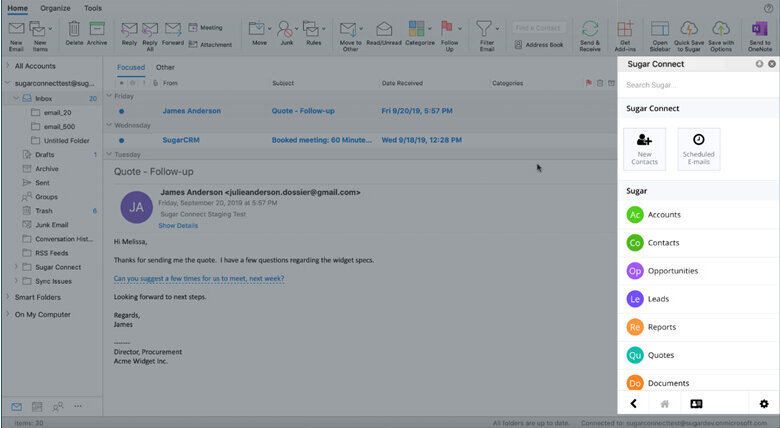Click the Get Add-ins icon
Viewport: 780px width, 428px height.
tap(625, 29)
